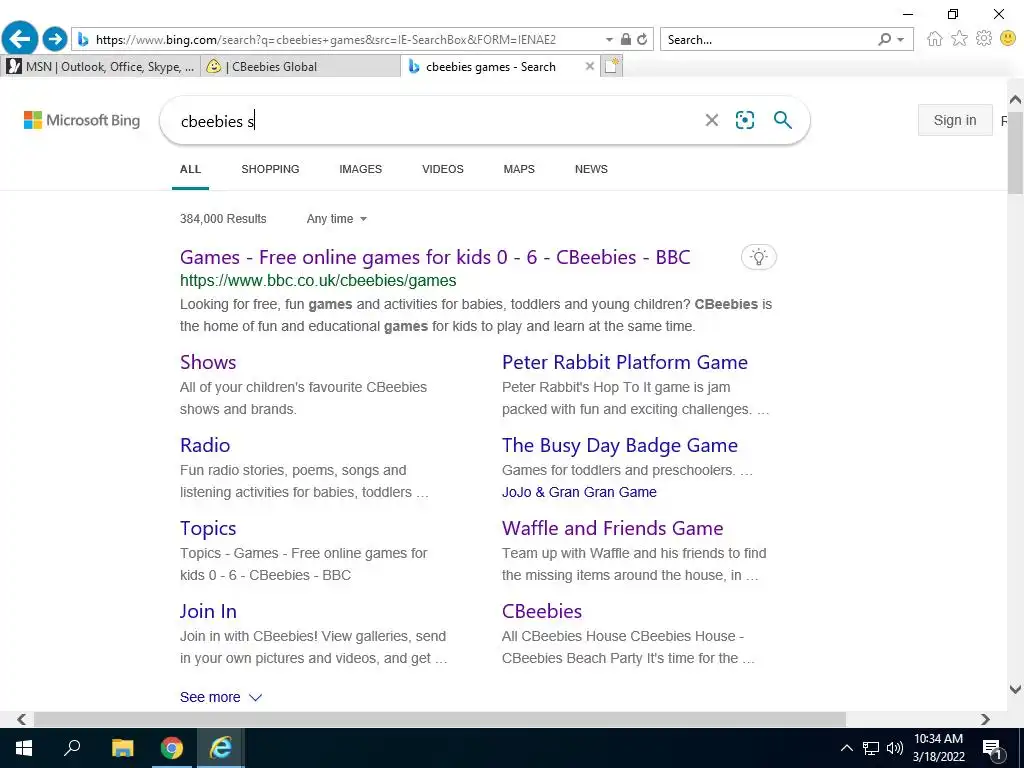Open Bing visual search camera icon

(x=744, y=120)
